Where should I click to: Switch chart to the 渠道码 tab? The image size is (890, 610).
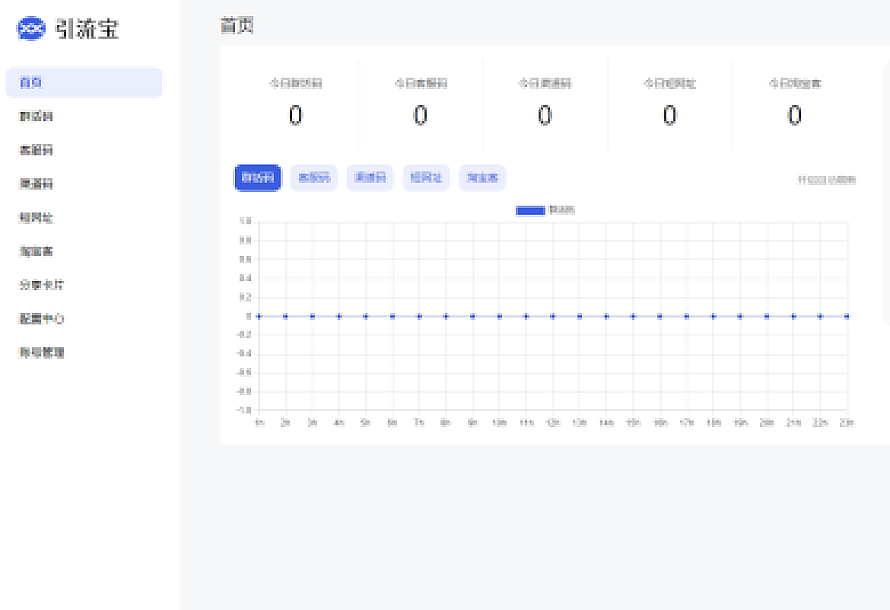point(370,178)
